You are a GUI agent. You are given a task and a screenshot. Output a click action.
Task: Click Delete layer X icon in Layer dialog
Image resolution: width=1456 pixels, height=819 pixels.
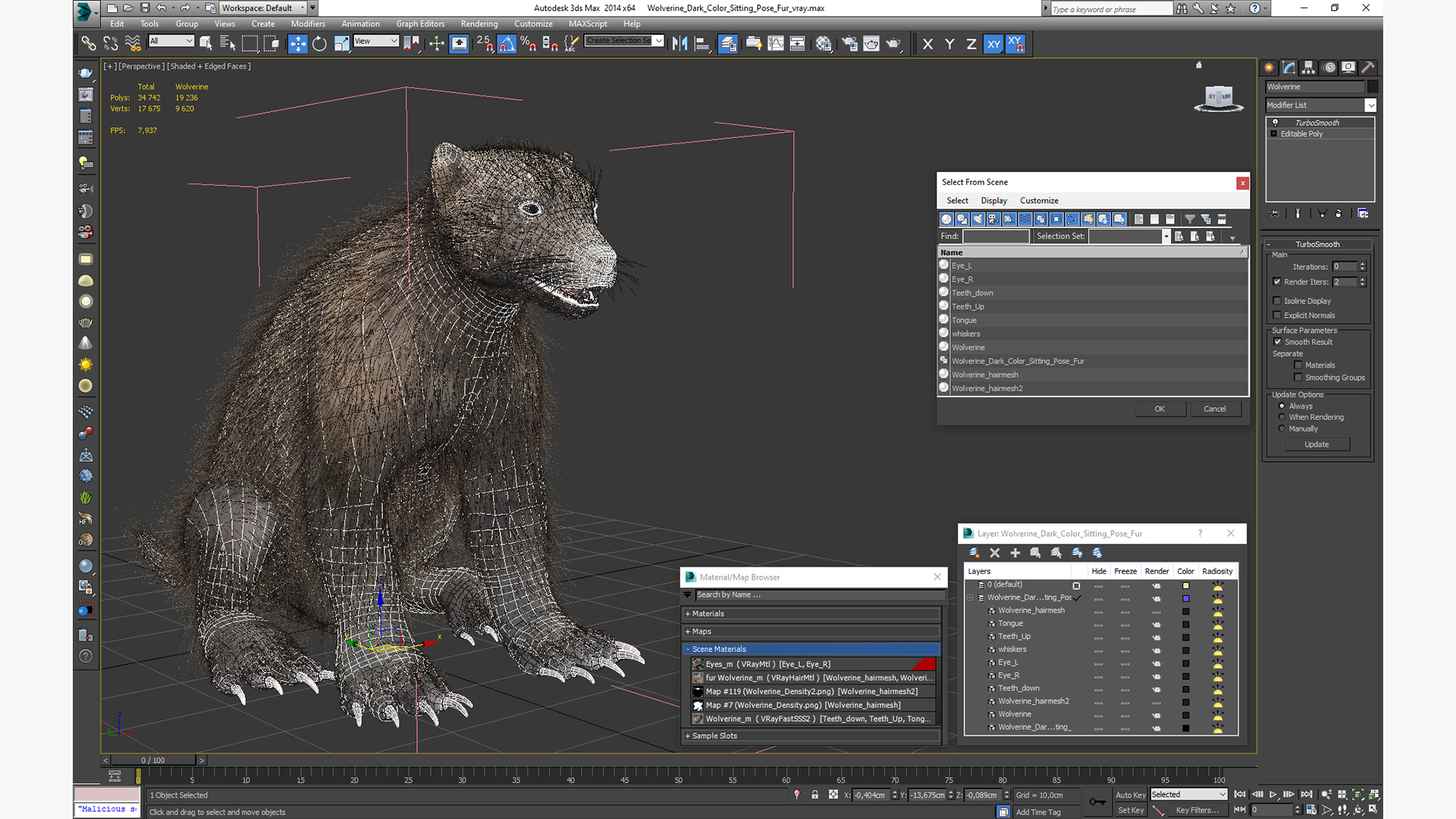pyautogui.click(x=995, y=553)
